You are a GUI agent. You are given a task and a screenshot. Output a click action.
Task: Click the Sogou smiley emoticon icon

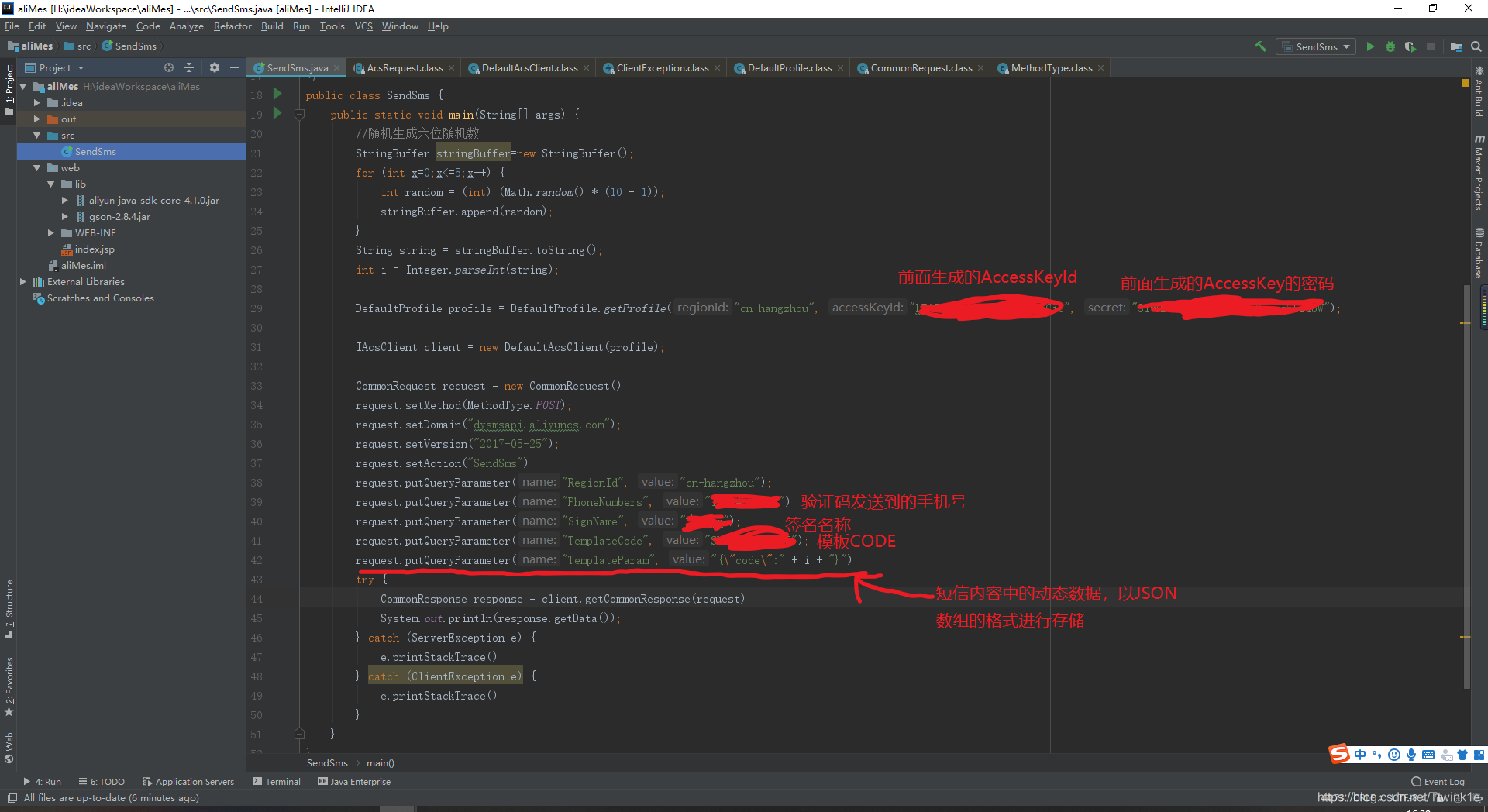(x=1394, y=755)
